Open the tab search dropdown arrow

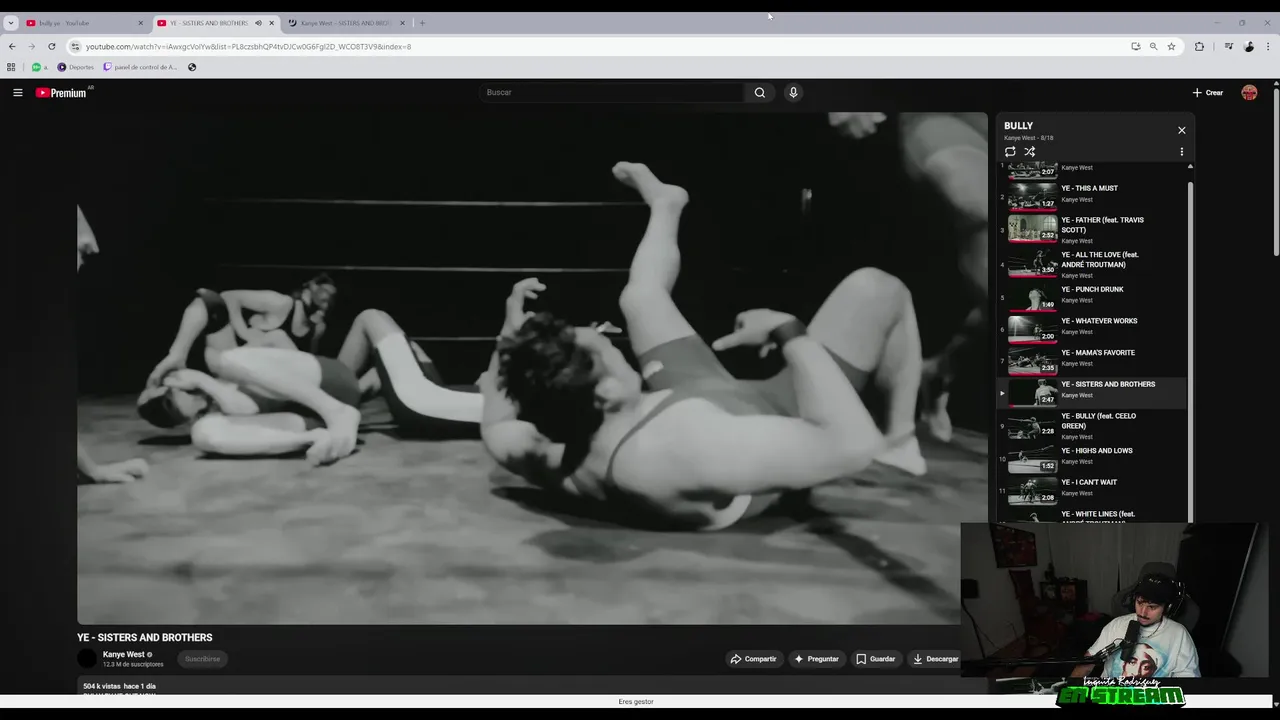[x=10, y=23]
